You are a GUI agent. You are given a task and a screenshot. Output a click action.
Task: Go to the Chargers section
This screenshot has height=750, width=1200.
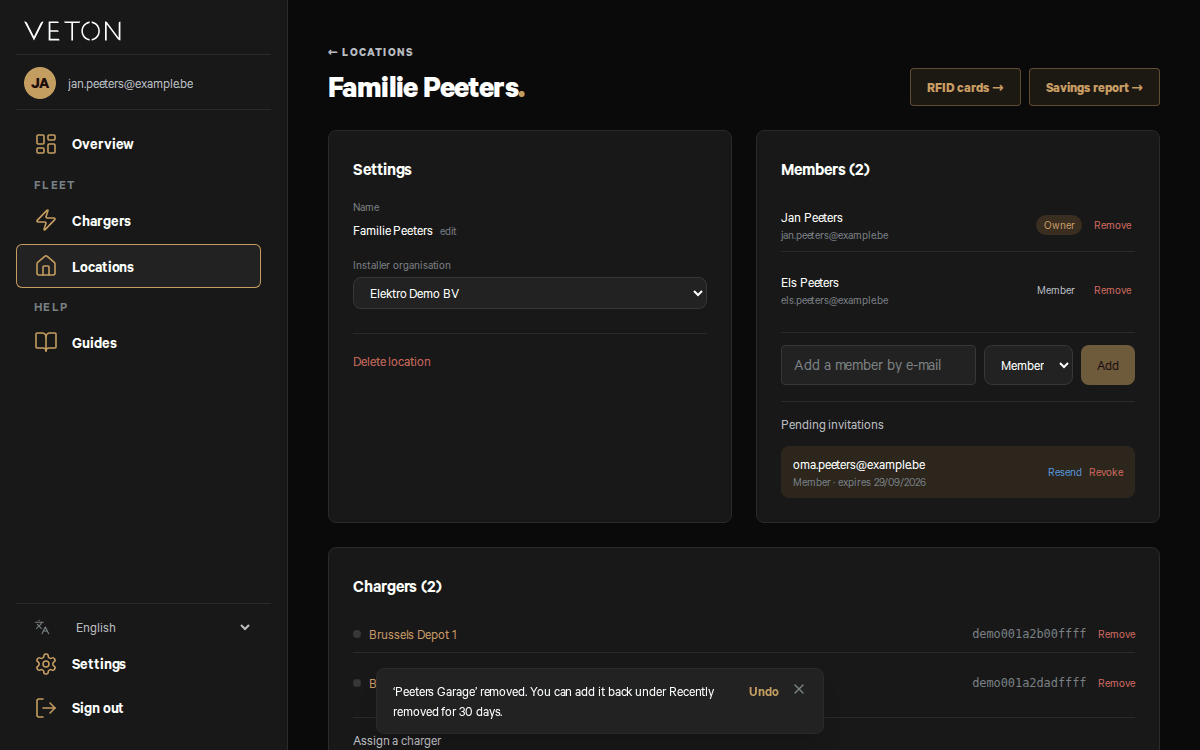click(138, 221)
